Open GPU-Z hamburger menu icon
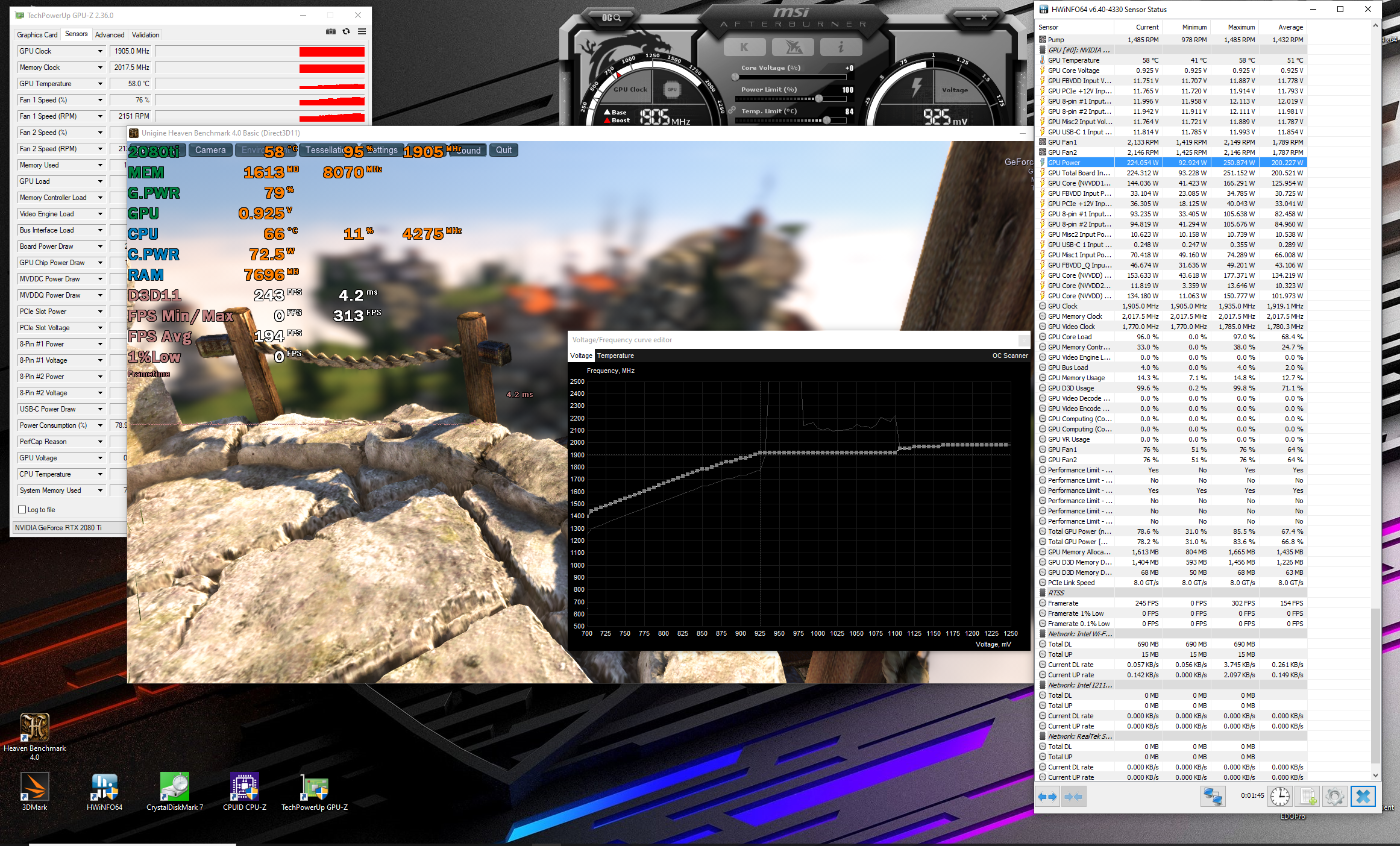Image resolution: width=1400 pixels, height=846 pixels. (362, 32)
